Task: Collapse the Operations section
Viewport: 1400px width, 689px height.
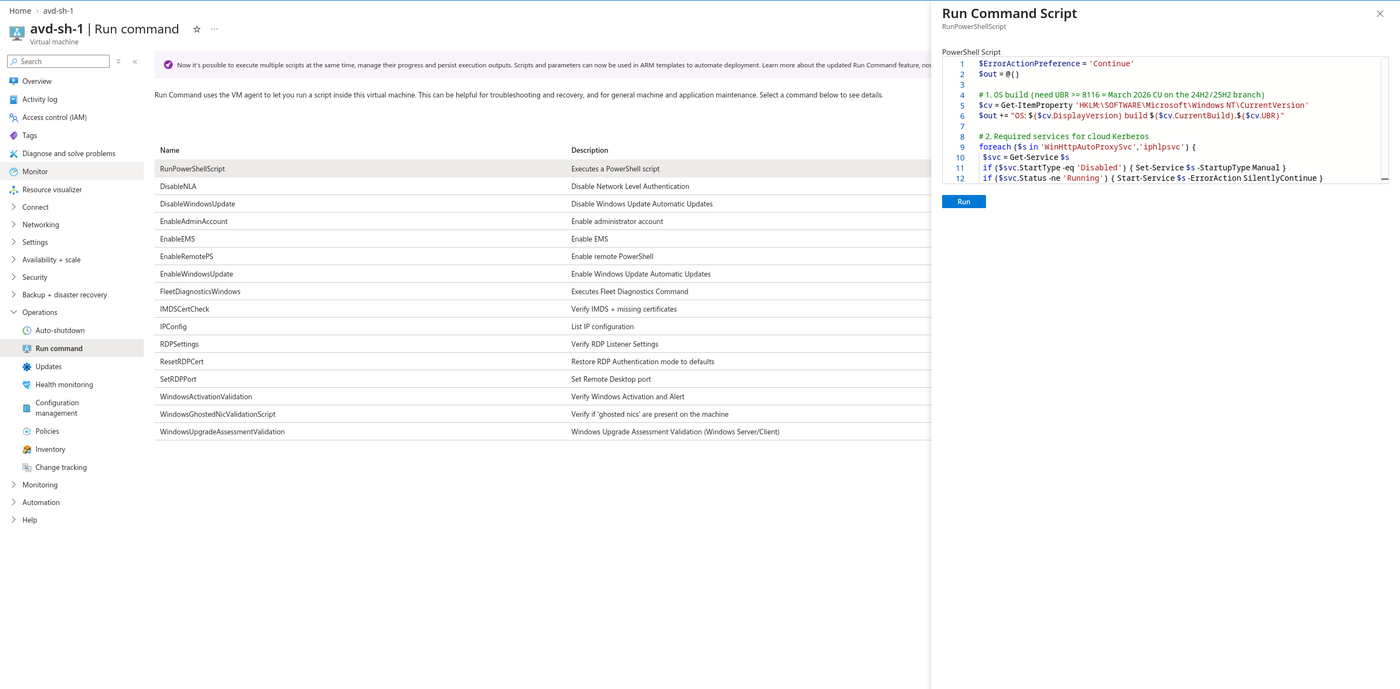Action: (40, 312)
